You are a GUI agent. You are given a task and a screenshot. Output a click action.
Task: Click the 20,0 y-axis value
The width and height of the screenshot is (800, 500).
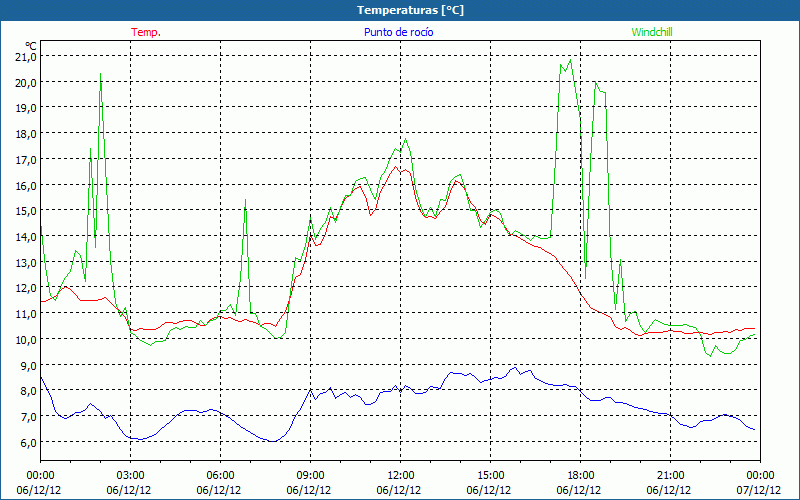(x=26, y=82)
